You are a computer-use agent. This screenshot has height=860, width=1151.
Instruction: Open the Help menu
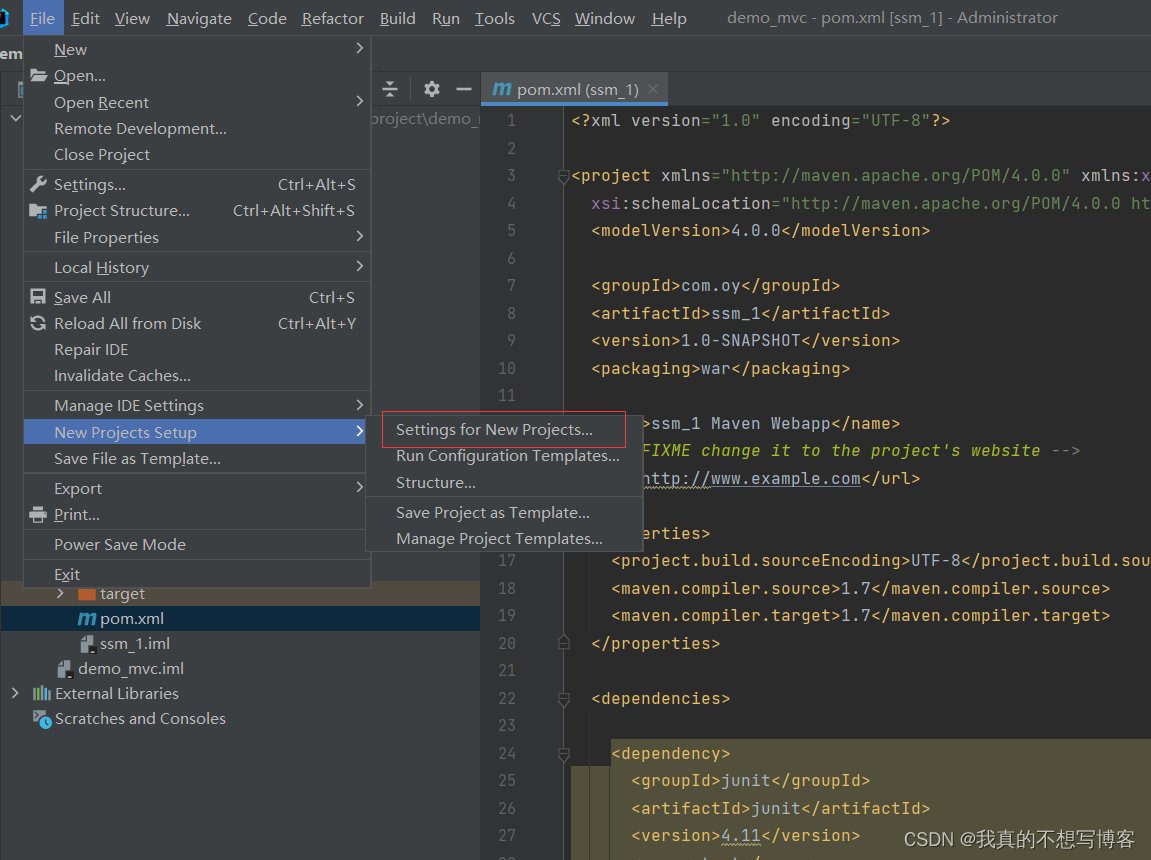point(669,18)
